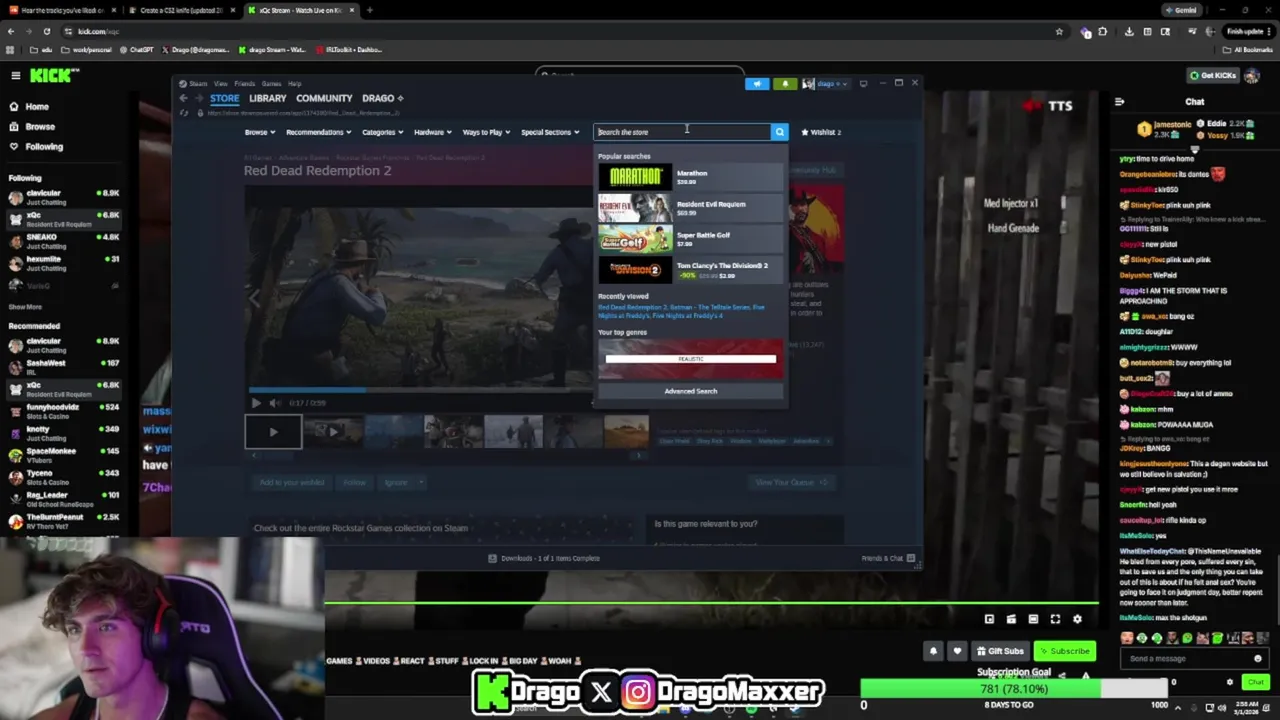The width and height of the screenshot is (1280, 720).
Task: Switch to Steam COMMUNITY tab
Action: point(324,98)
